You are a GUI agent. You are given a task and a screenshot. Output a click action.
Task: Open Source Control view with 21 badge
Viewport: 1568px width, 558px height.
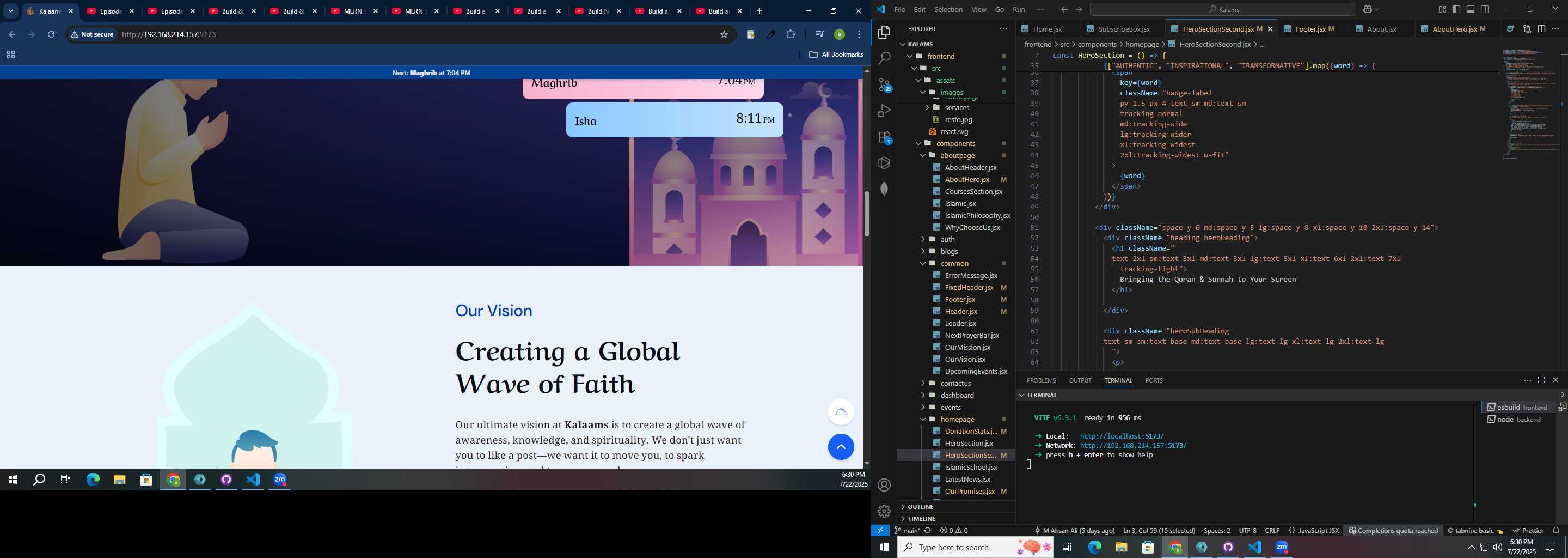[x=884, y=84]
